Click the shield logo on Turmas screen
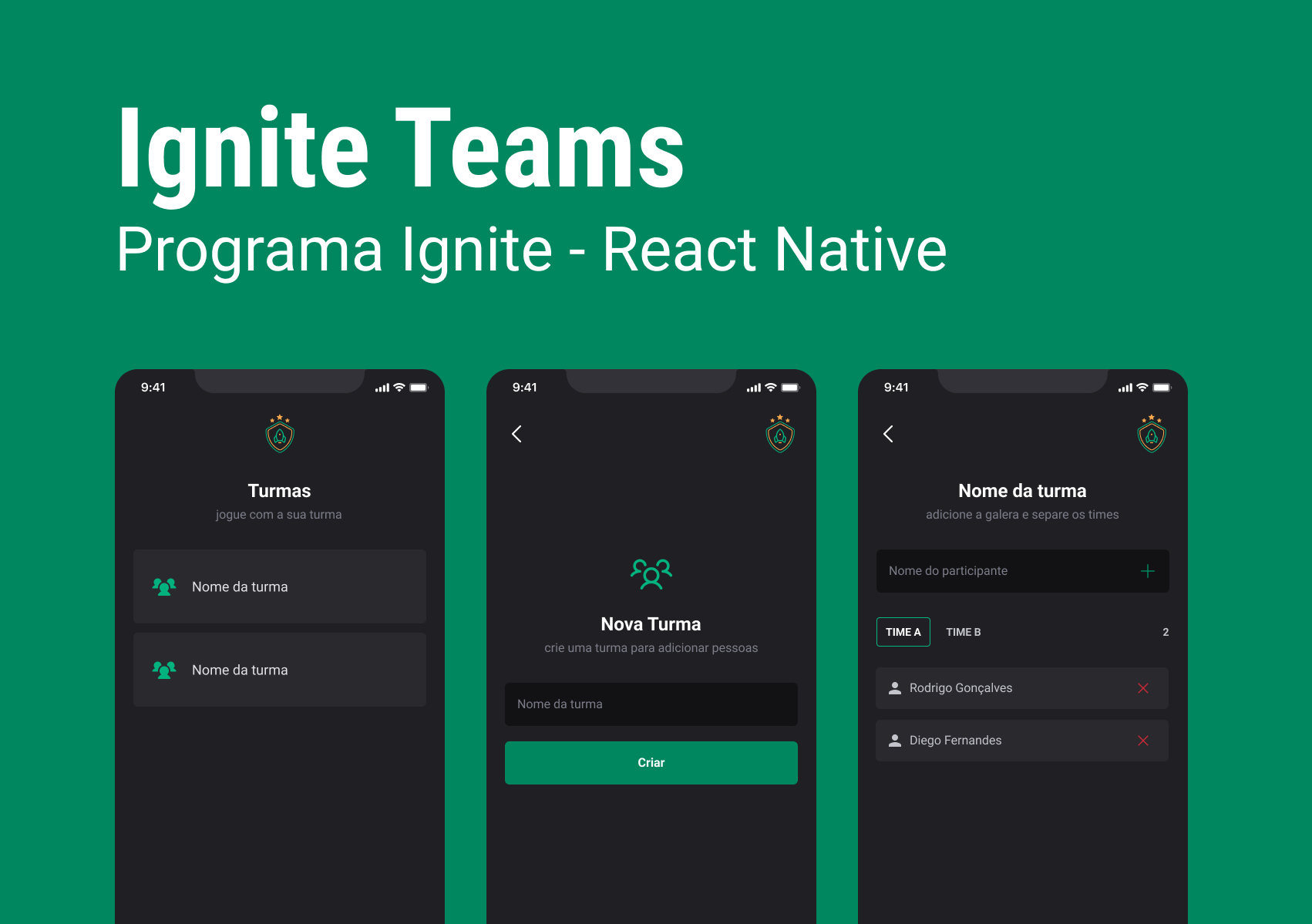This screenshot has height=924, width=1312. [x=280, y=434]
